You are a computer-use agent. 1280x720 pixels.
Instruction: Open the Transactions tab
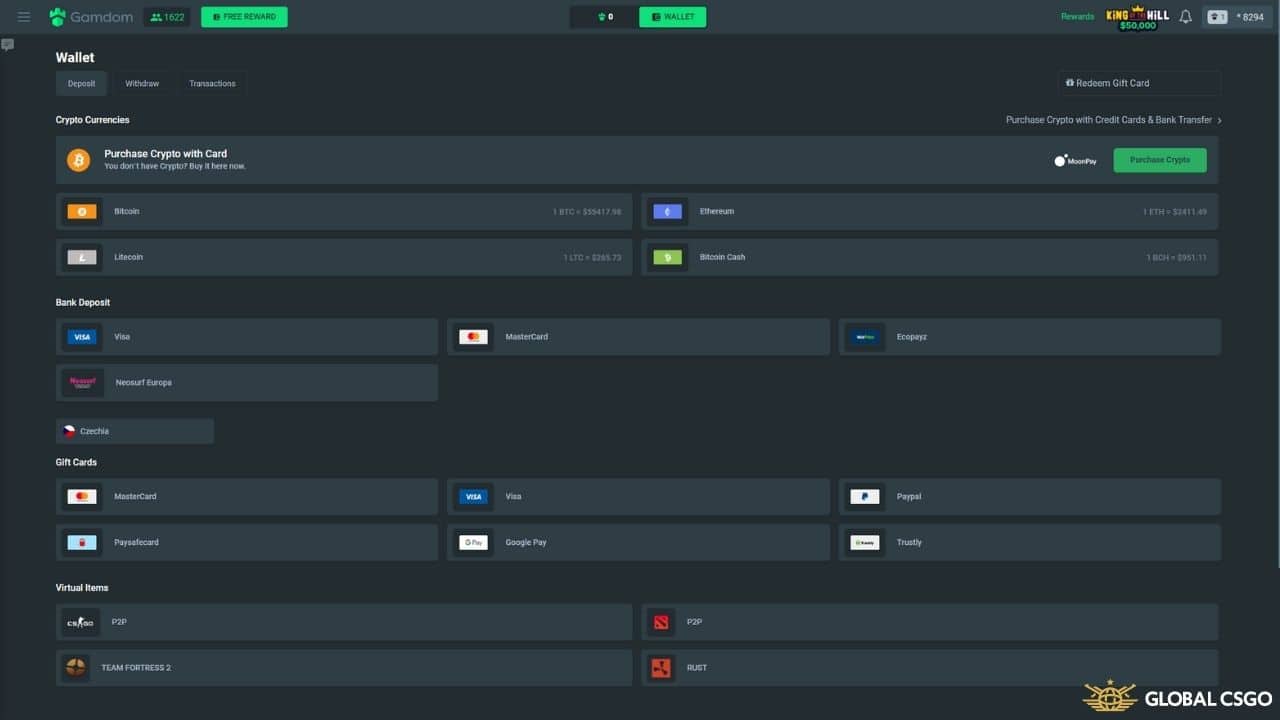coord(212,83)
